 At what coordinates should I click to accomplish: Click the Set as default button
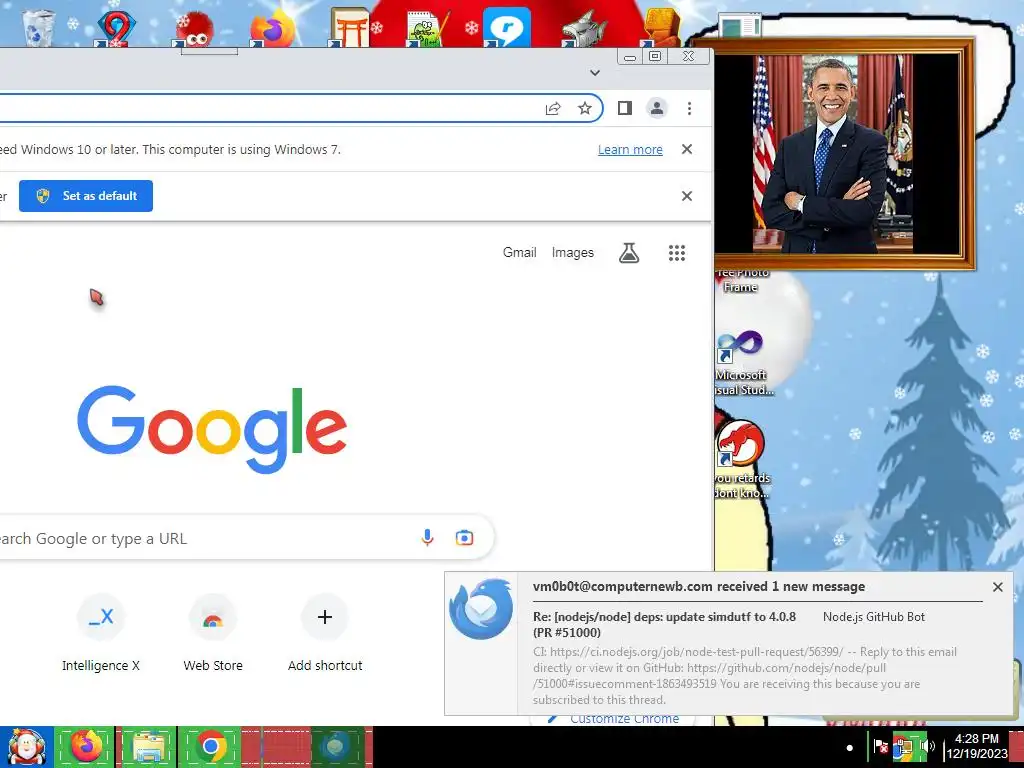coord(86,196)
